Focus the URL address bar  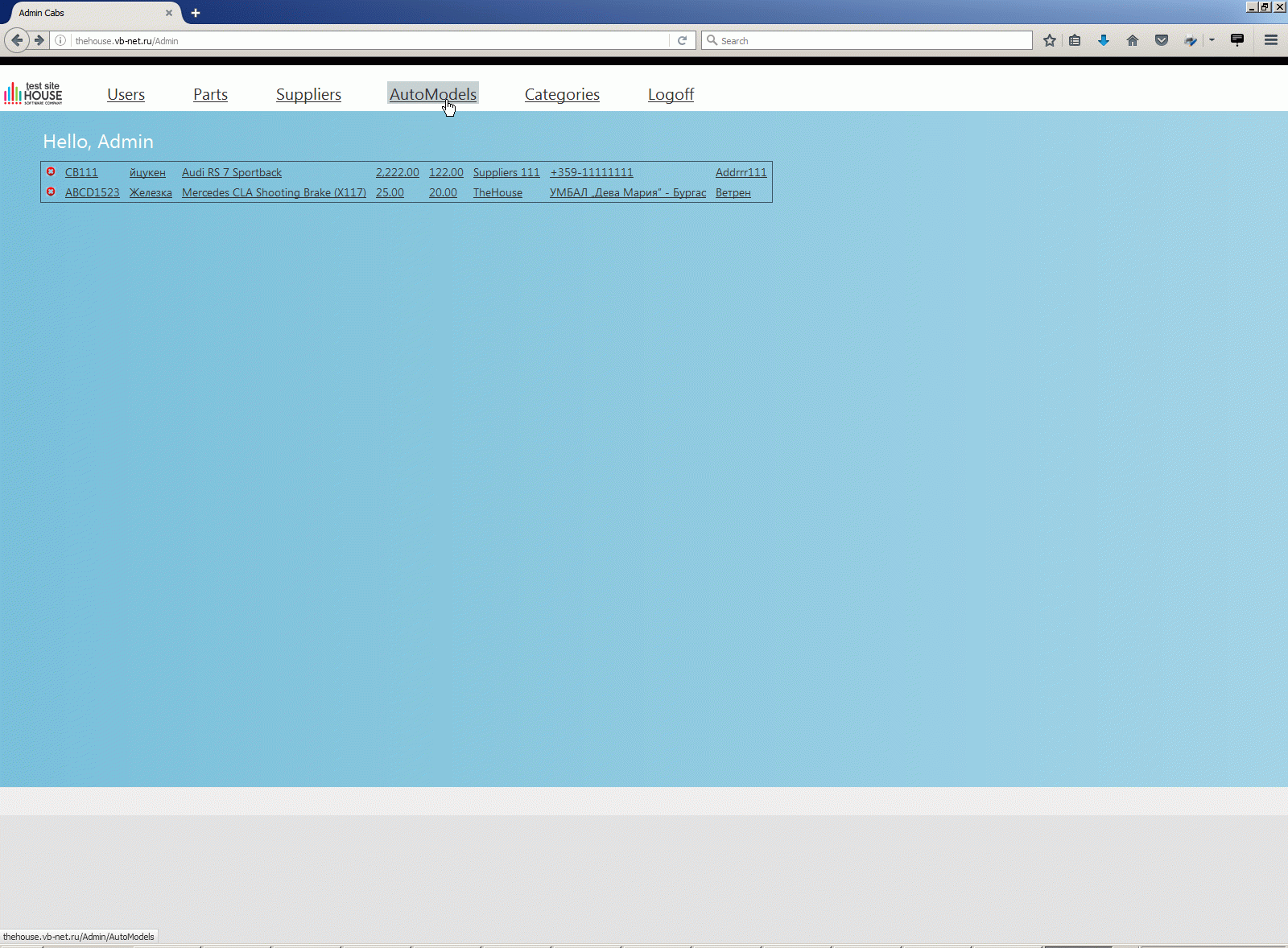370,40
